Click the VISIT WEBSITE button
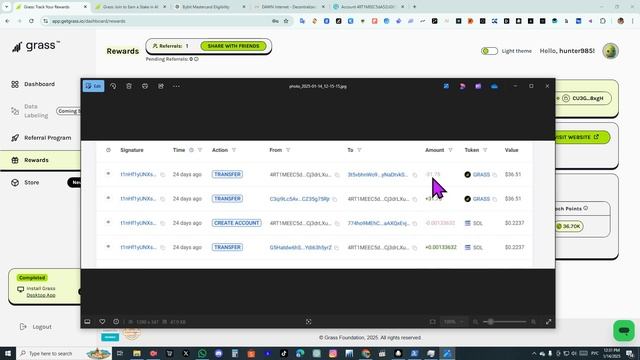 (582, 137)
